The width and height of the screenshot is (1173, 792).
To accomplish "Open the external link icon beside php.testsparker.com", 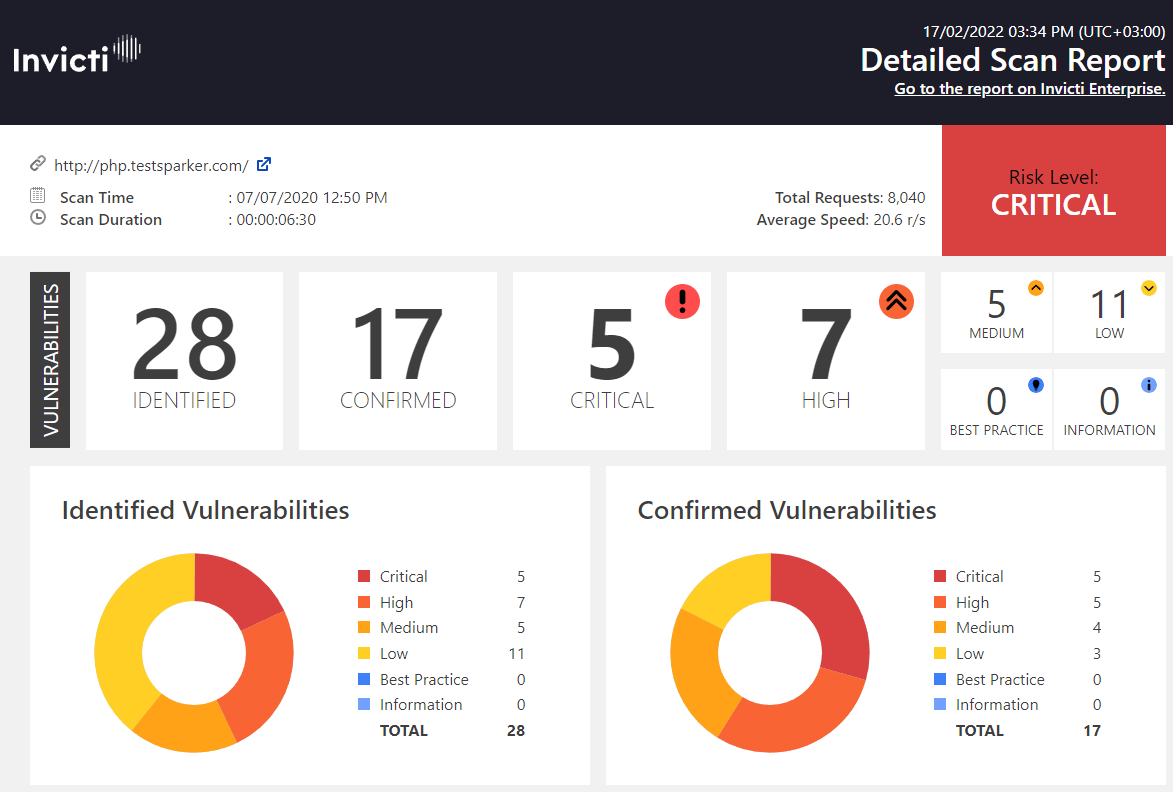I will coord(263,163).
